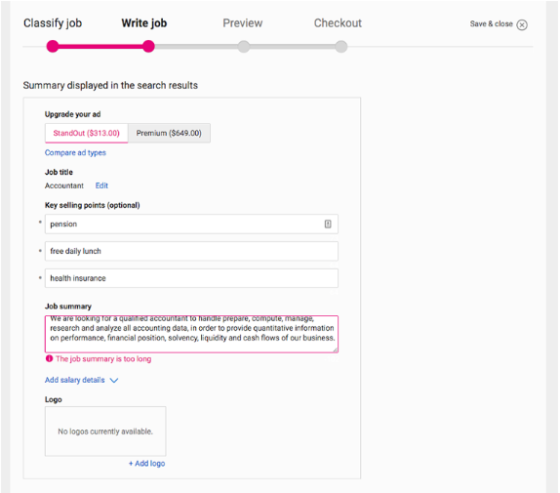Open the Preview step tab
Screen dimensions: 560x493
(242, 23)
